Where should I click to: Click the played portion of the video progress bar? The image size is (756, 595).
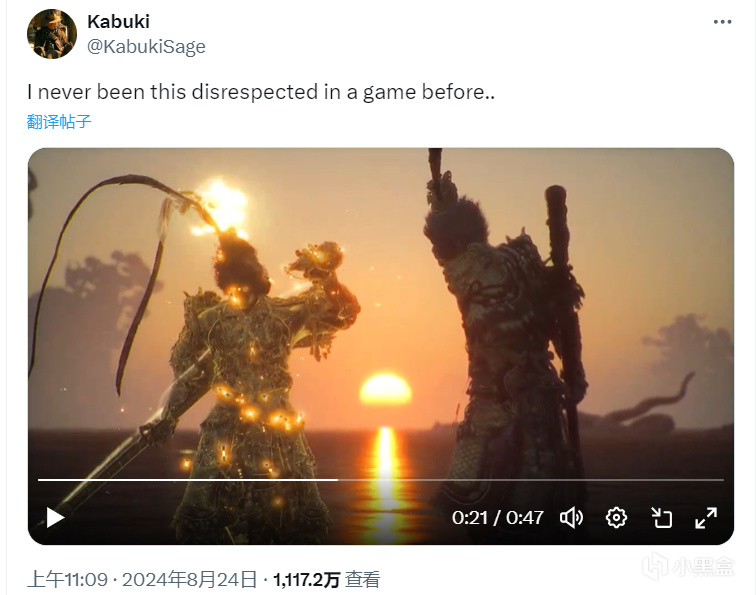click(x=188, y=480)
